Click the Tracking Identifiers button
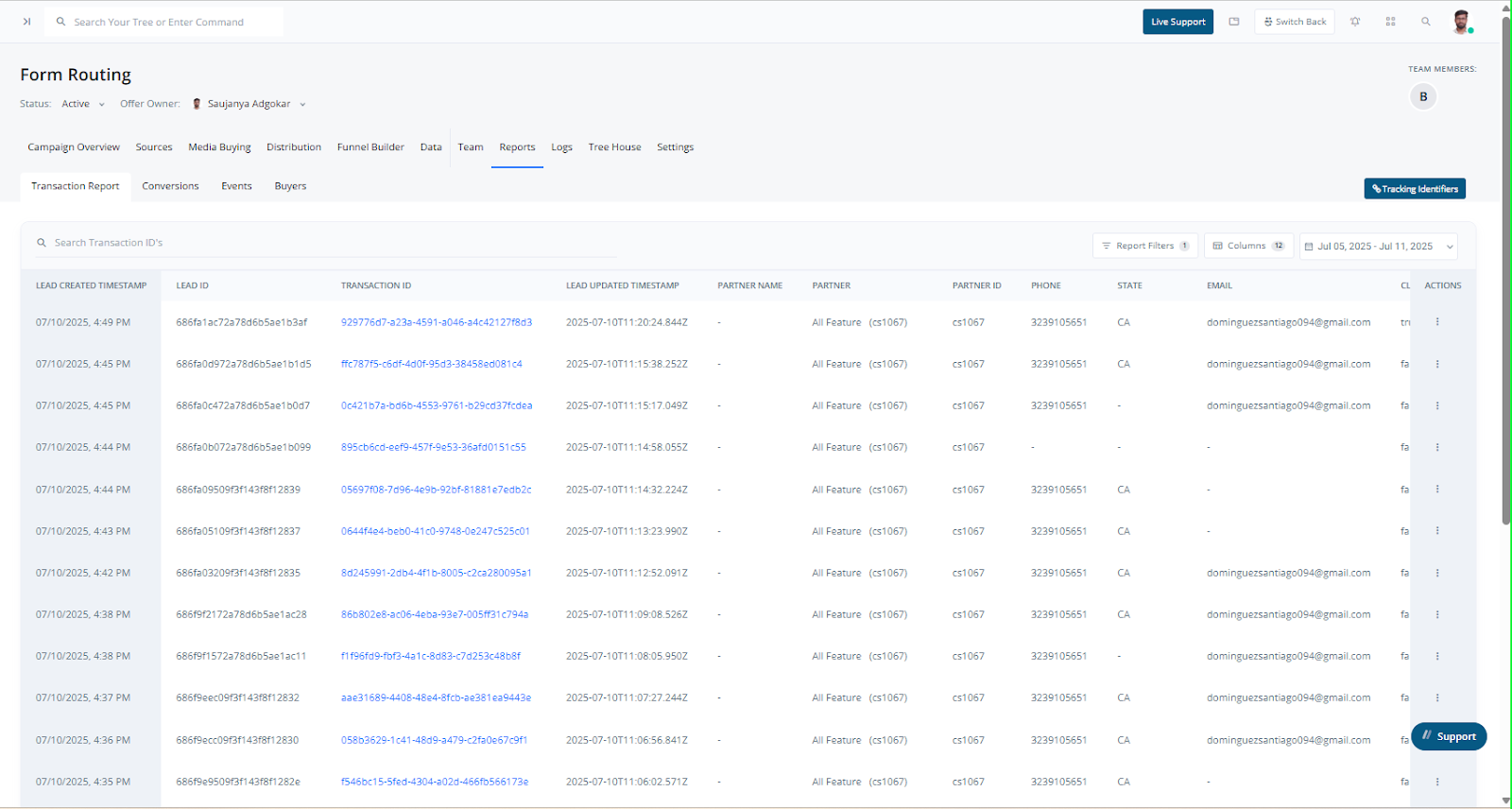Viewport: 1512px width, 809px height. pyautogui.click(x=1414, y=189)
